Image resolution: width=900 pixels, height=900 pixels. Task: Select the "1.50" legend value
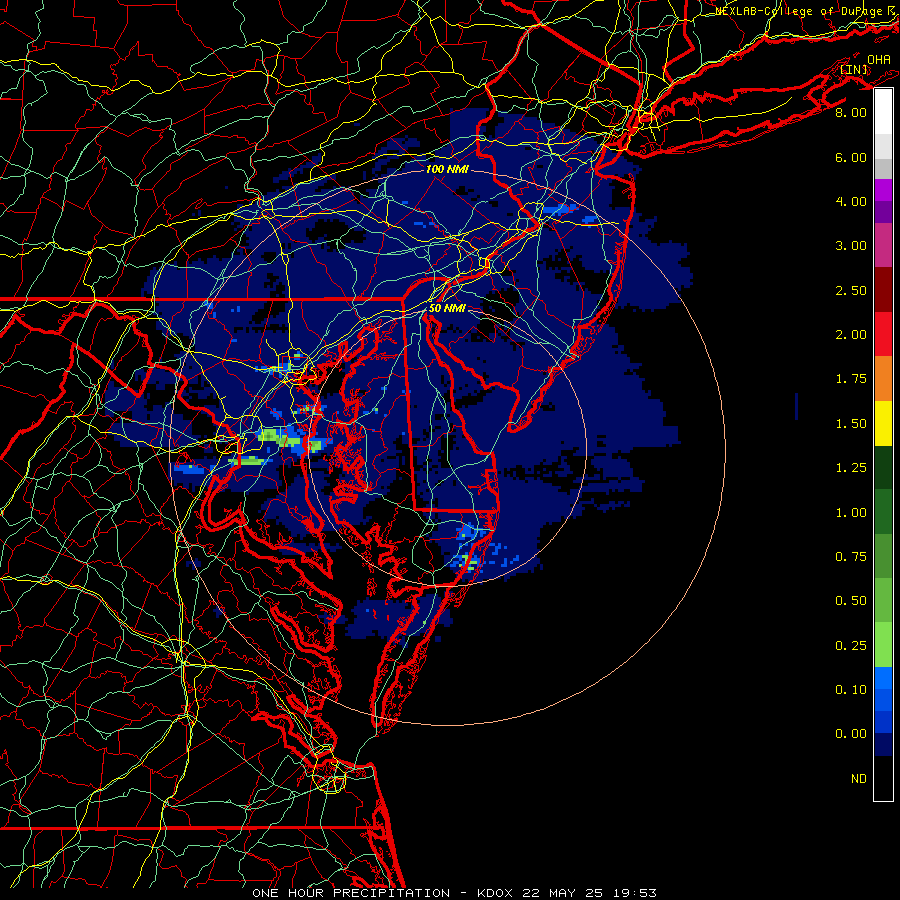[x=851, y=424]
